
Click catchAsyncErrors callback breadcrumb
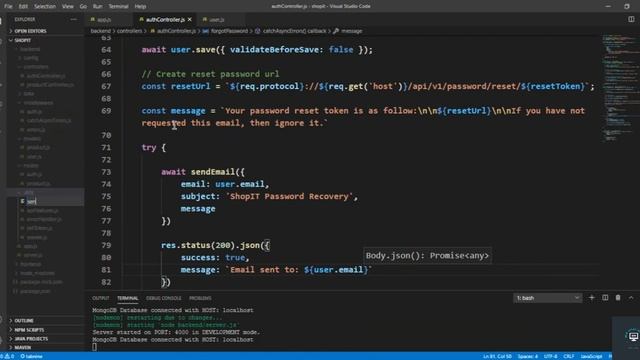[294, 31]
